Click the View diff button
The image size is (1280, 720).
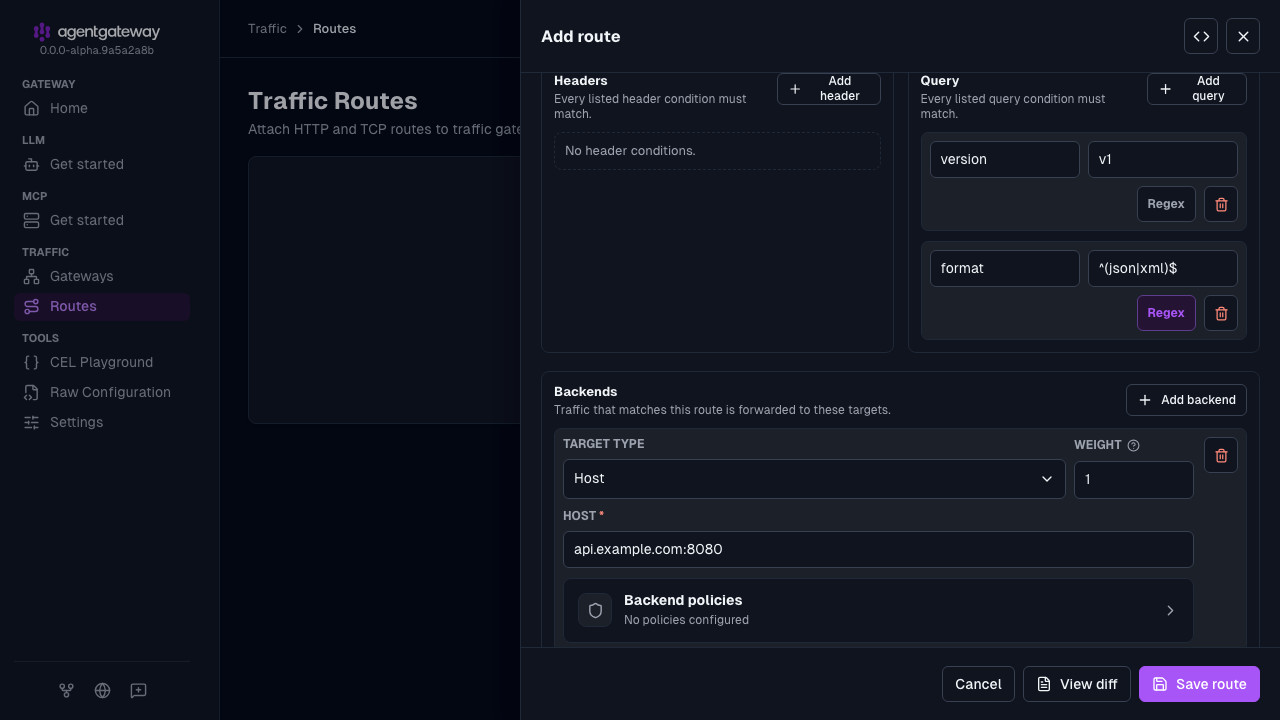[x=1077, y=684]
